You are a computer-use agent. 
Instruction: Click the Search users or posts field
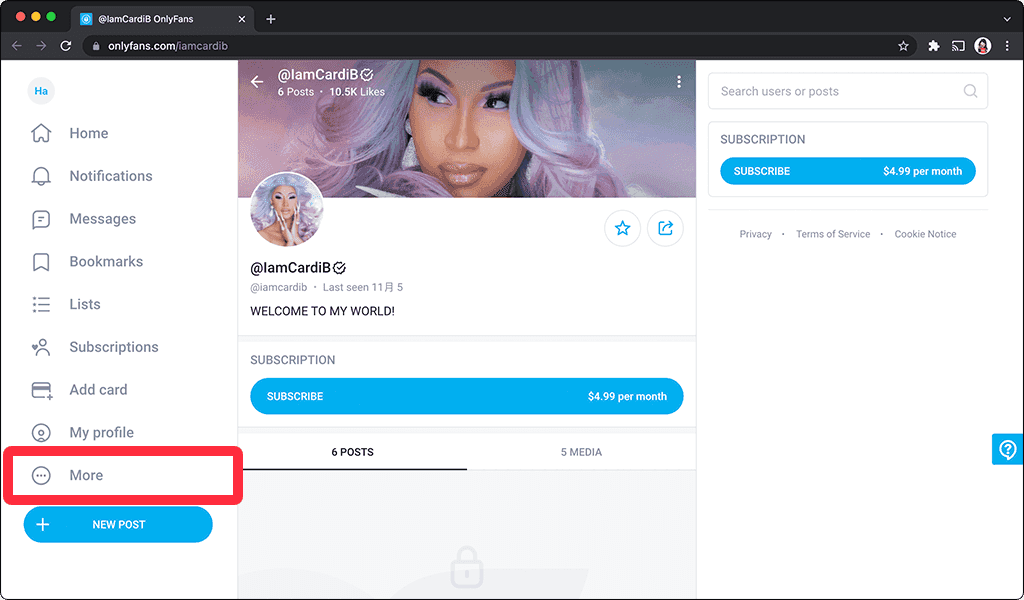pyautogui.click(x=848, y=91)
